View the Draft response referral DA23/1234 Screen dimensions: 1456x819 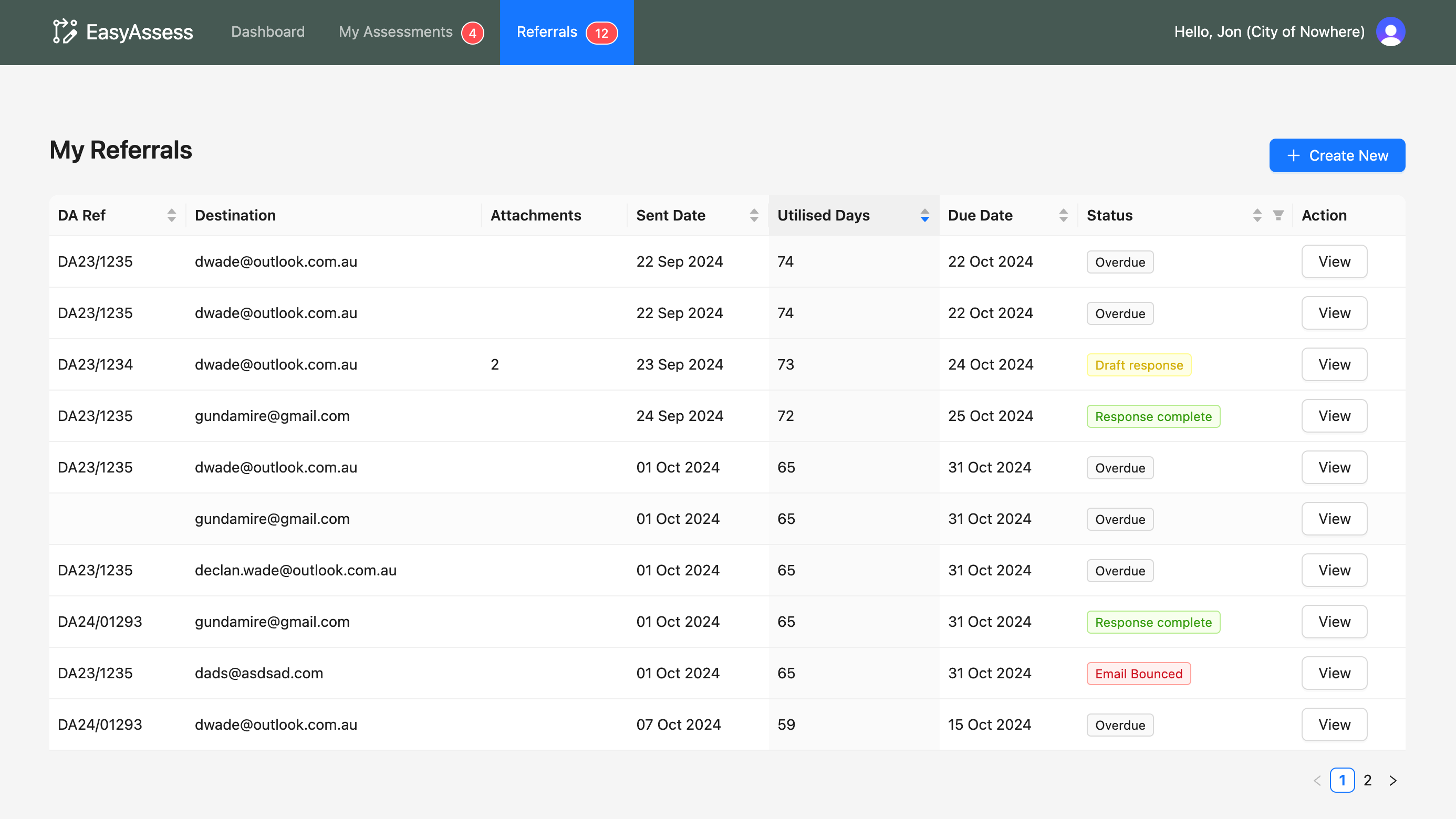(1334, 364)
